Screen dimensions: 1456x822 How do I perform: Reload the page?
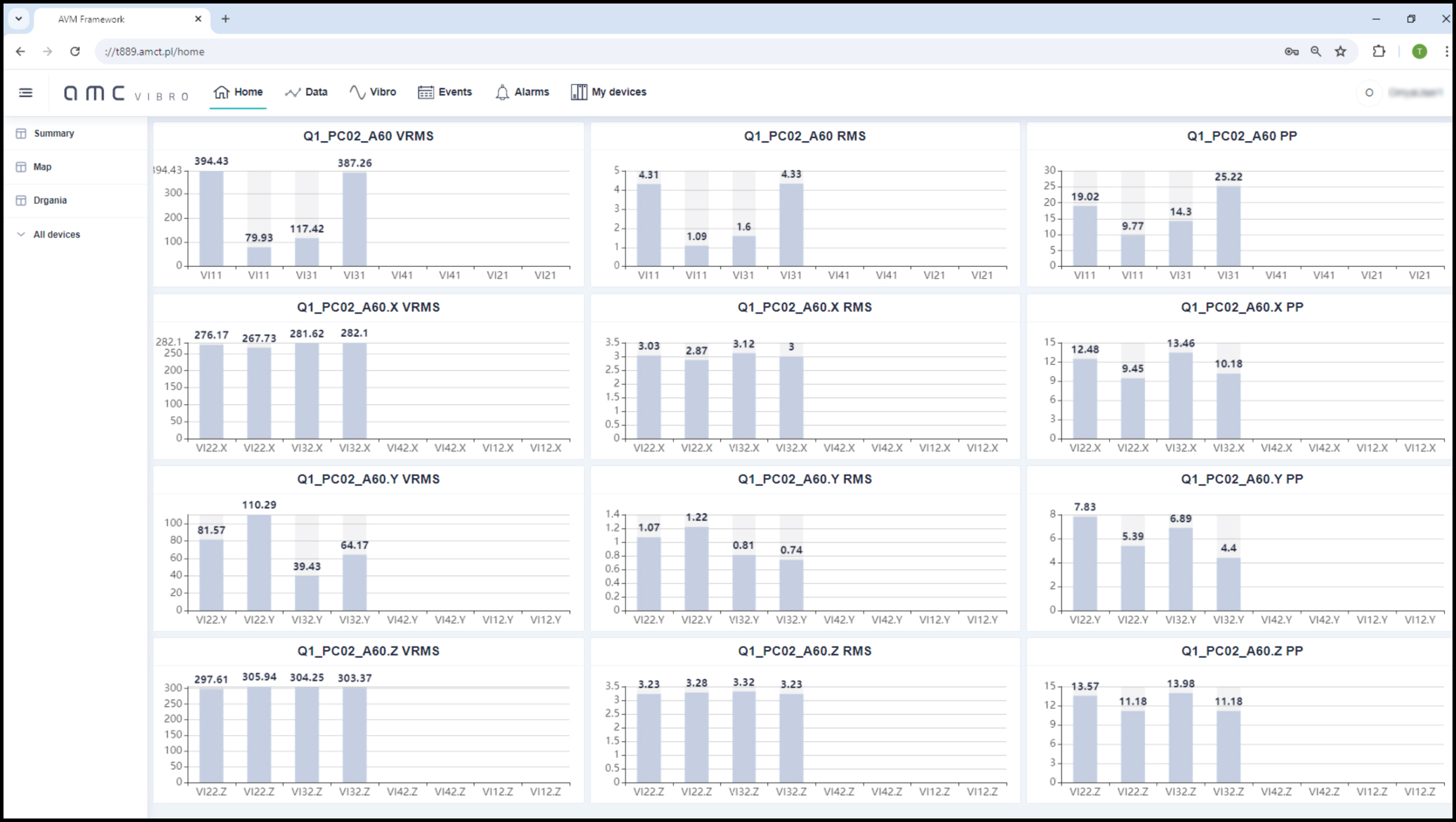(x=75, y=51)
